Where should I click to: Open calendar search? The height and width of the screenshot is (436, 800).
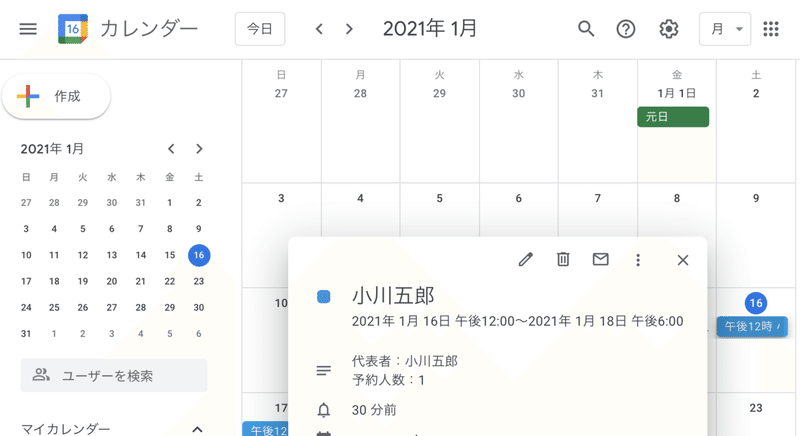coord(586,29)
